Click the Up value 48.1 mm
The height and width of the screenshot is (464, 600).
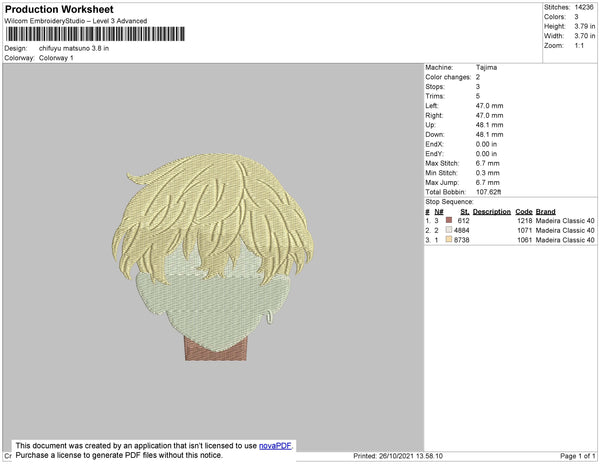coord(489,125)
